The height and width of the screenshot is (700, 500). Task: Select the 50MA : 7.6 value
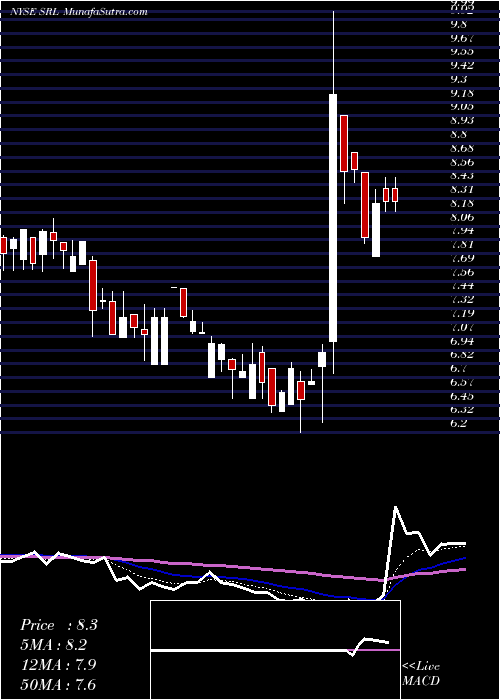pyautogui.click(x=58, y=684)
